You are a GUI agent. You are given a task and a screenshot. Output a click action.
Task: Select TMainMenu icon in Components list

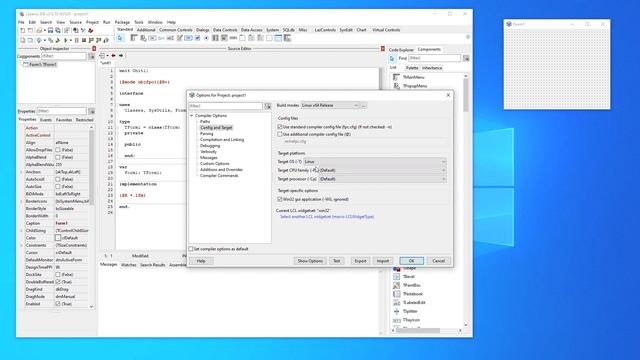pos(396,77)
